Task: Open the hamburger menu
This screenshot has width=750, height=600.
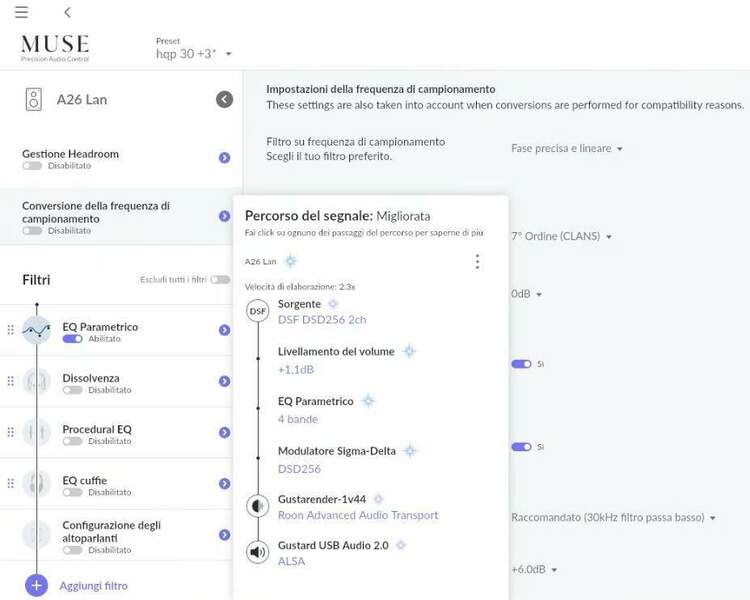Action: [x=21, y=12]
